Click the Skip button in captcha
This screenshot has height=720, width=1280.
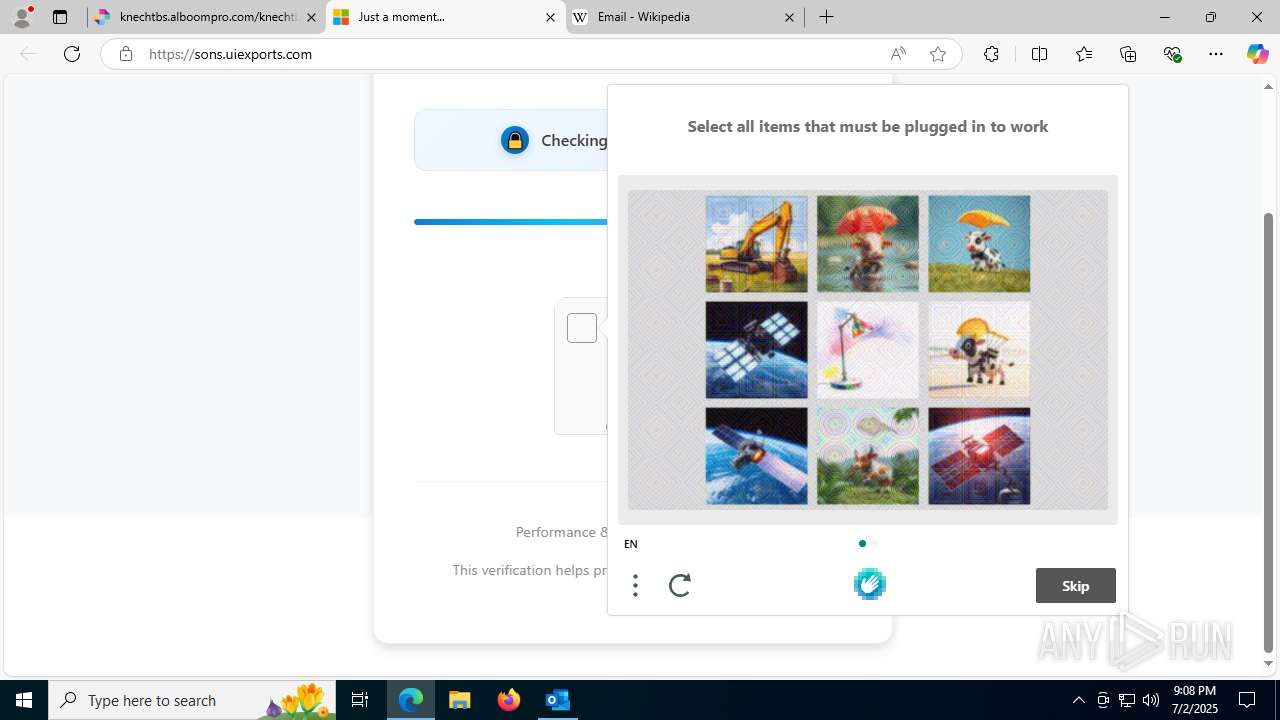point(1075,586)
